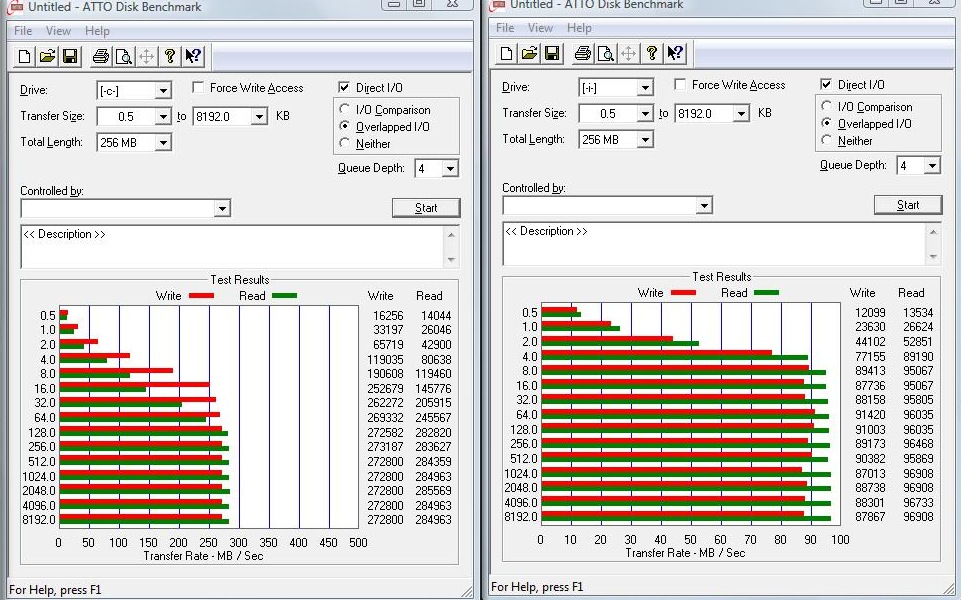Click the About question-mark icon in the [-c-] window
The width and height of the screenshot is (961, 600).
pyautogui.click(x=170, y=56)
